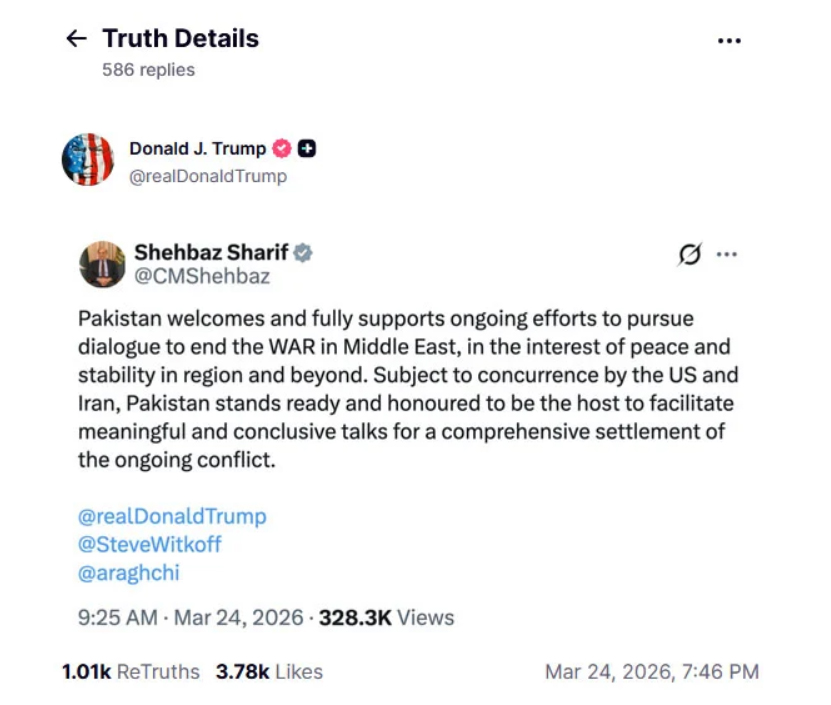This screenshot has height=705, width=831.
Task: Show the 3.78k Likes list
Action: click(269, 672)
